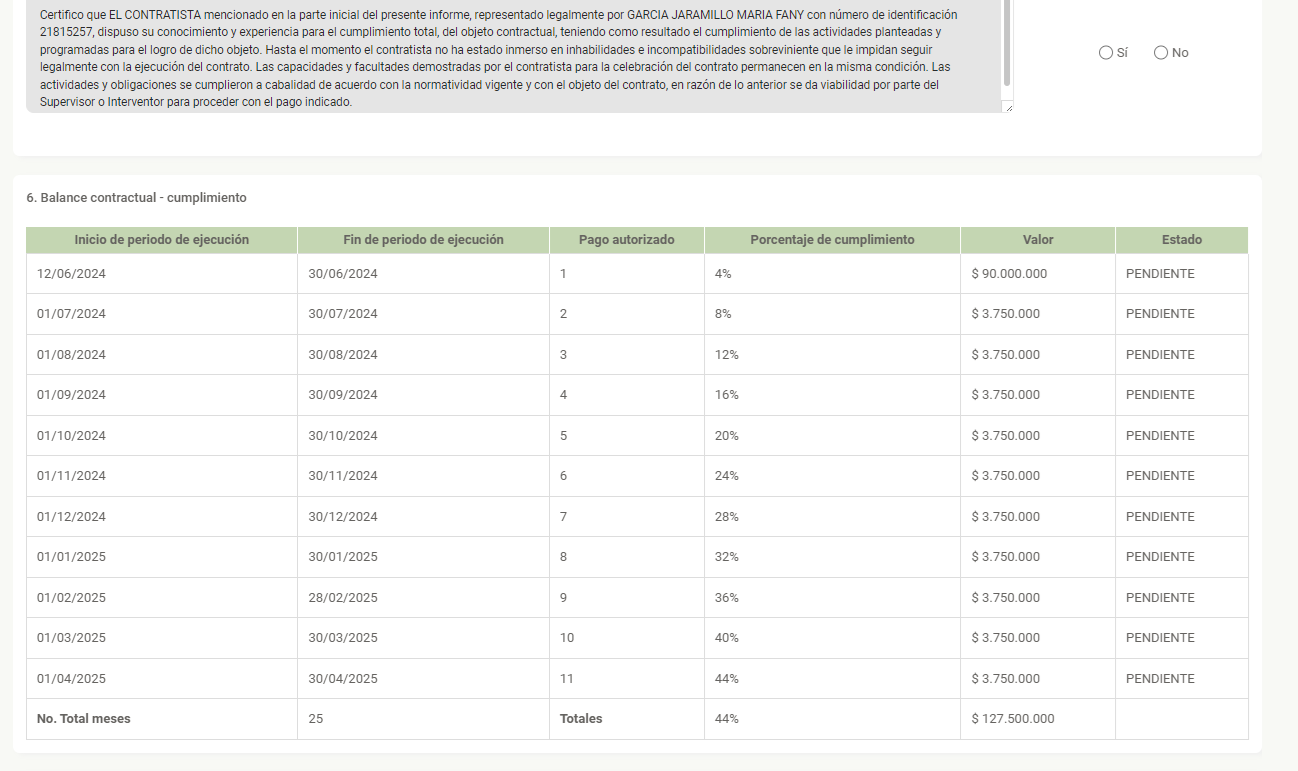The image size is (1298, 771).
Task: Select the "No" radio button
Action: click(x=1161, y=53)
